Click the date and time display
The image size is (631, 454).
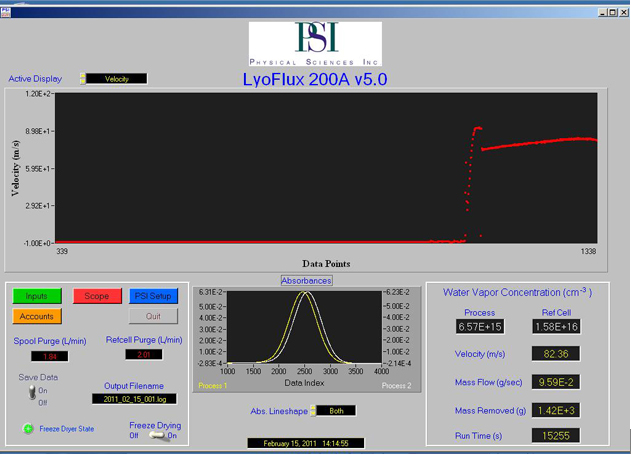pos(306,444)
